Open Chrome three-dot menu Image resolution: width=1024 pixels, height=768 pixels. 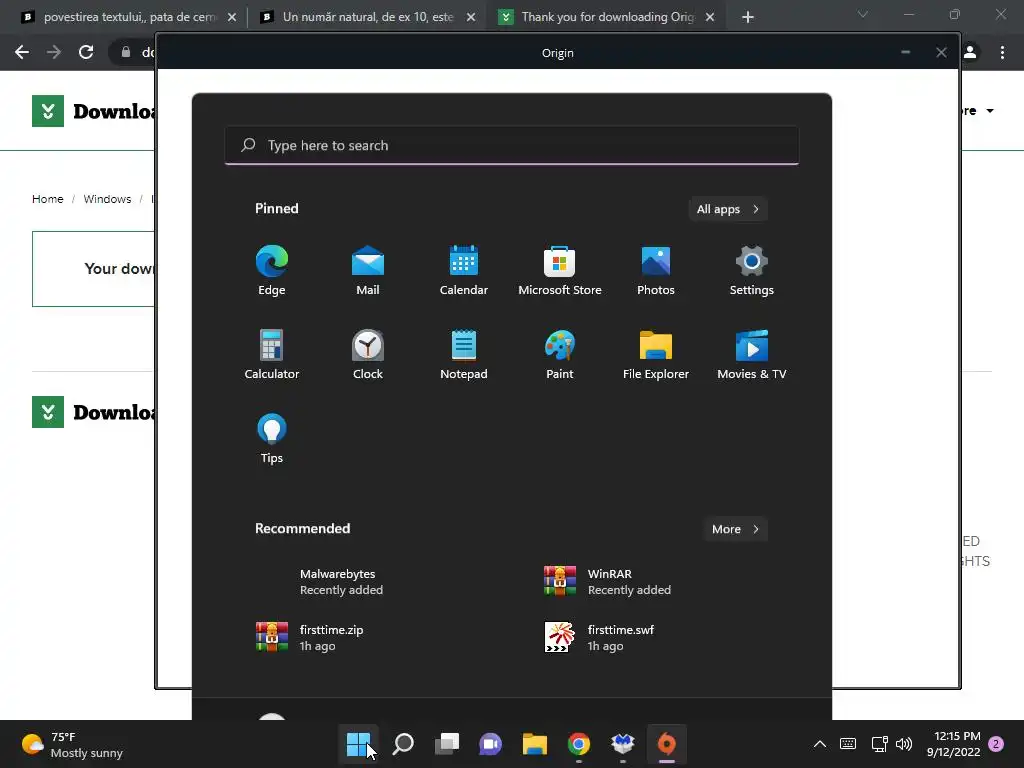[x=1002, y=52]
